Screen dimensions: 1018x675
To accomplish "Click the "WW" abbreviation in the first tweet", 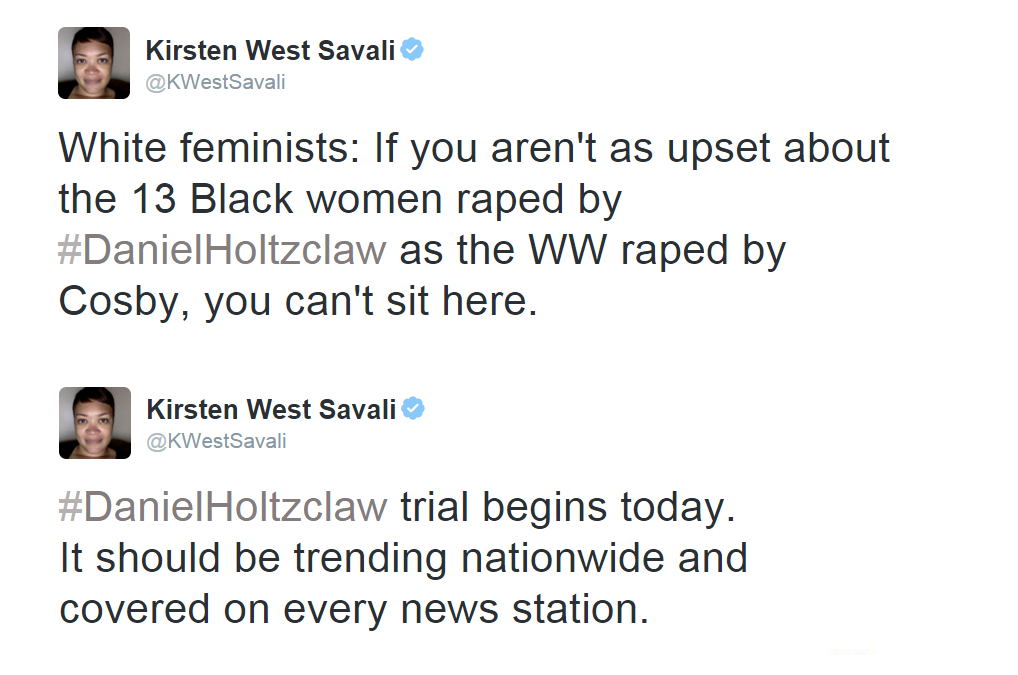I will click(568, 250).
